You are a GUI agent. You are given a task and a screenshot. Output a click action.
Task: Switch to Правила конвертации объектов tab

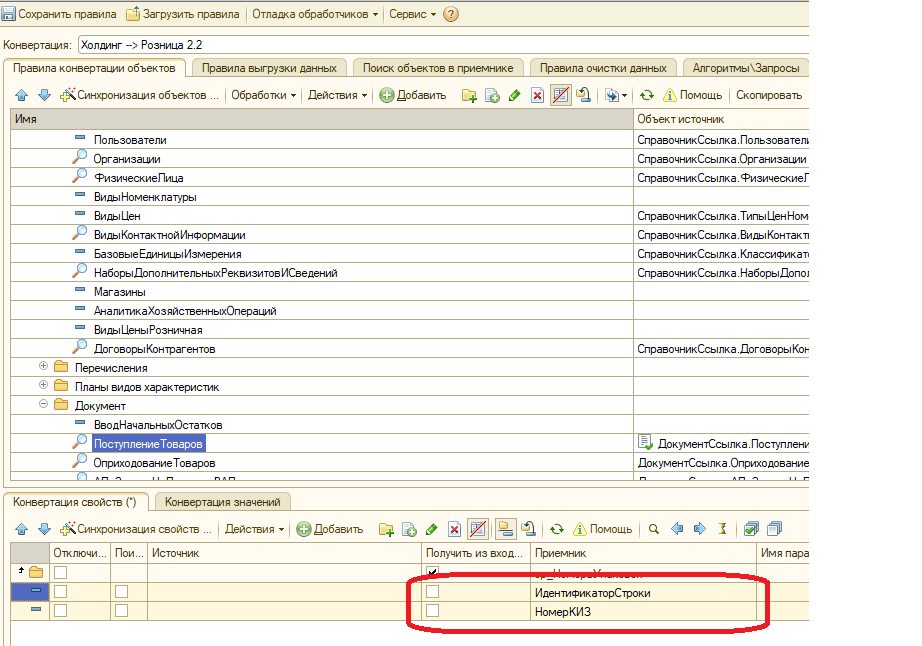click(x=94, y=68)
